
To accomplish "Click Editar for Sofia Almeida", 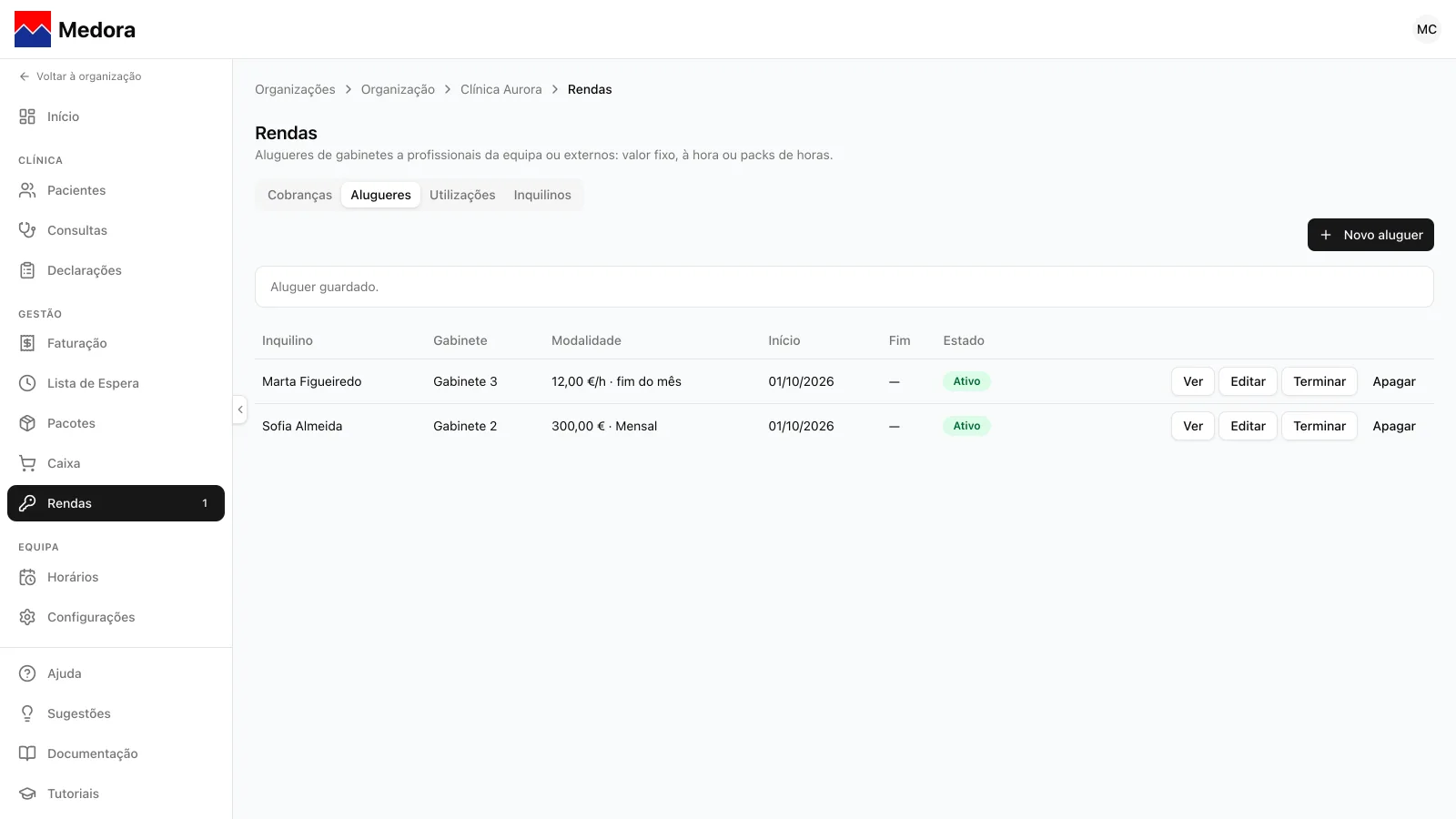I will click(1248, 426).
